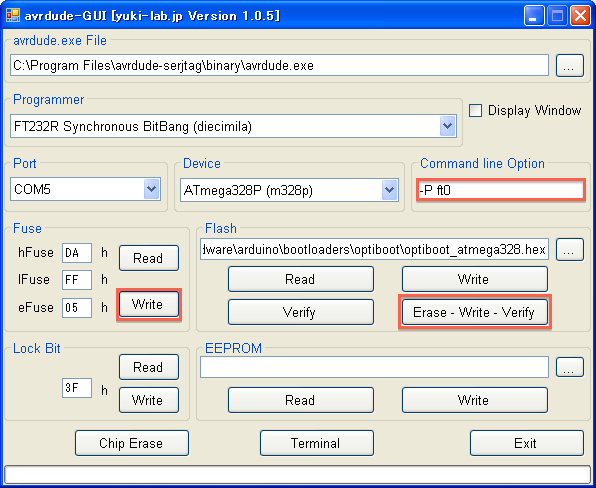The height and width of the screenshot is (488, 596).
Task: Open the Programmer dropdown list
Action: [447, 126]
